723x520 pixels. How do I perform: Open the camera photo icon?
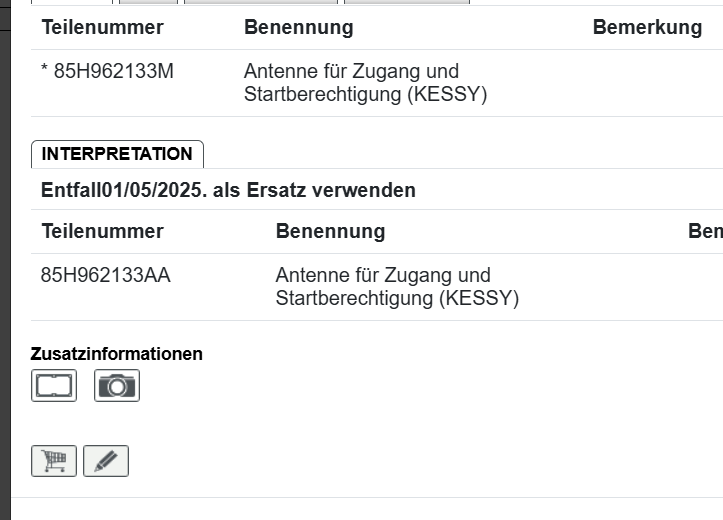tap(117, 385)
